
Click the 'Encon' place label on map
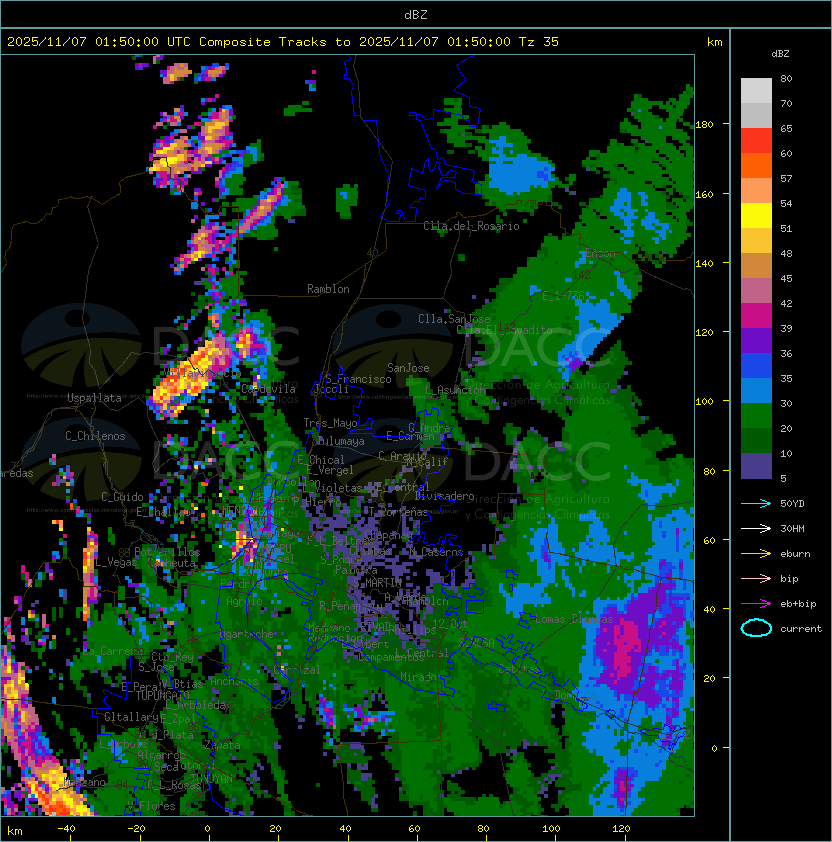coord(601,253)
